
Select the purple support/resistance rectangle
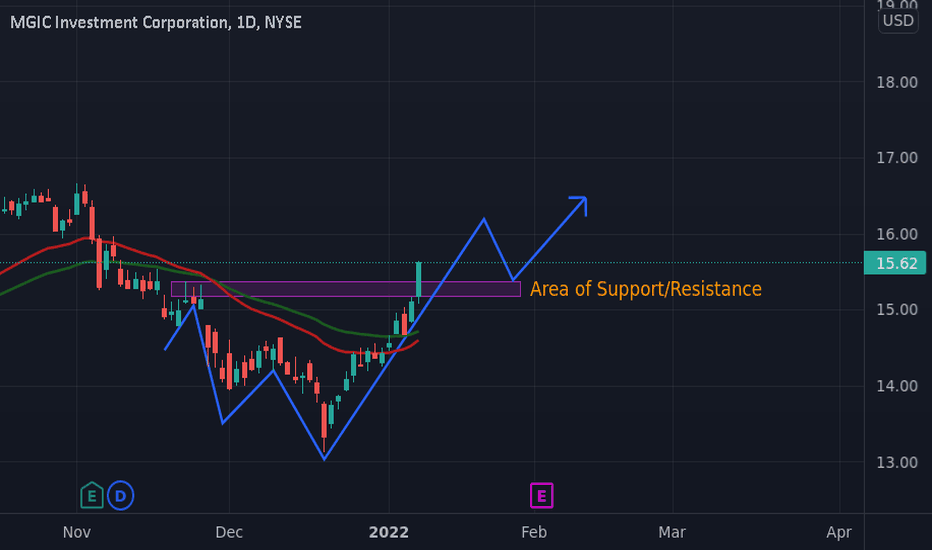pos(346,289)
